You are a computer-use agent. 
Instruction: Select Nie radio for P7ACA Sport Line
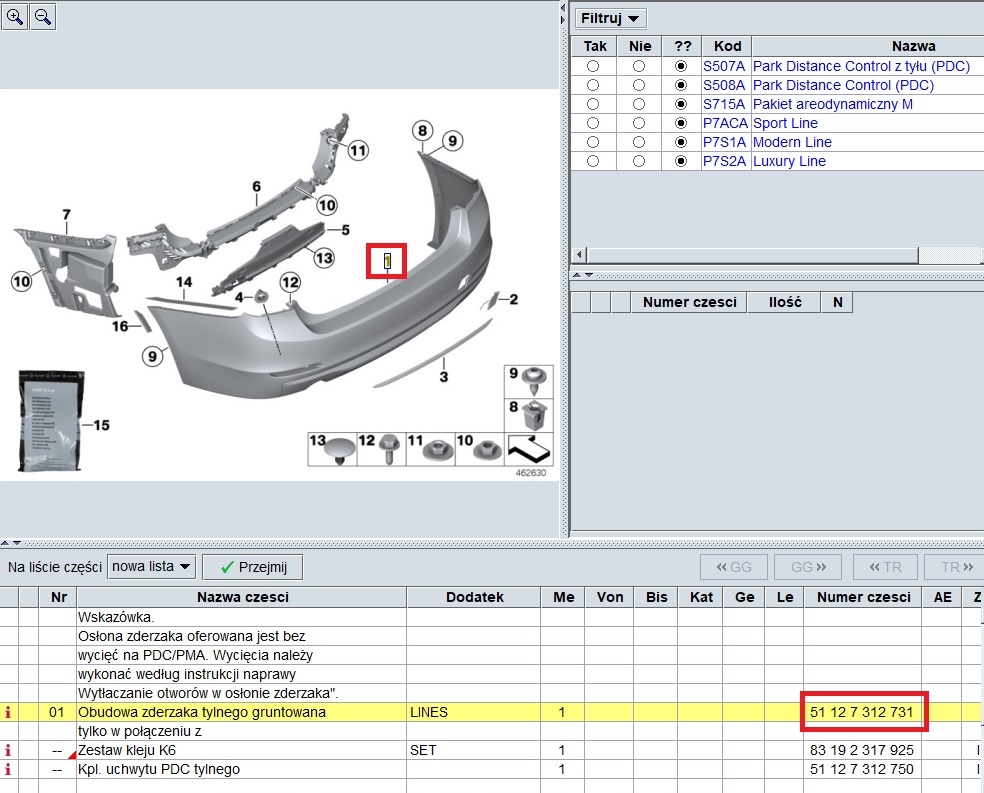click(x=639, y=123)
